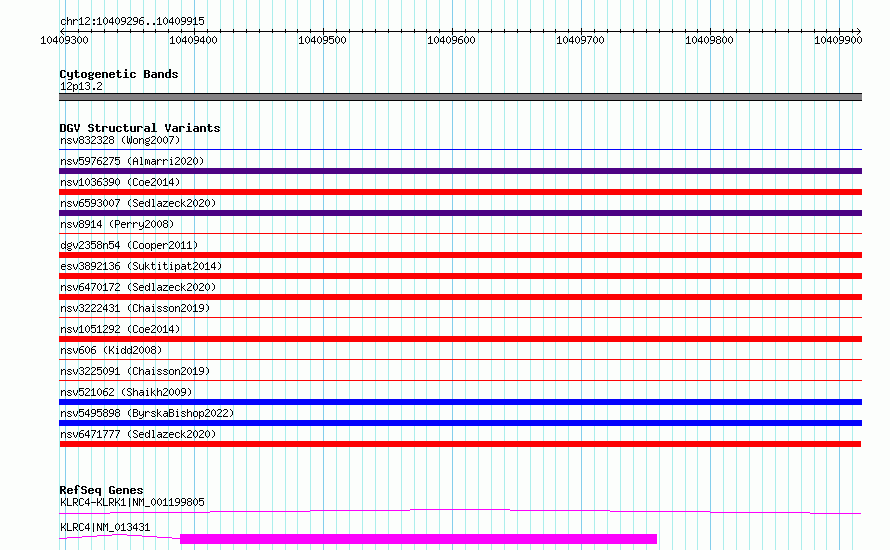Select variant label nsv5976275 (Almarri2020)
Viewport: 890px width, 550px height.
click(x=132, y=161)
